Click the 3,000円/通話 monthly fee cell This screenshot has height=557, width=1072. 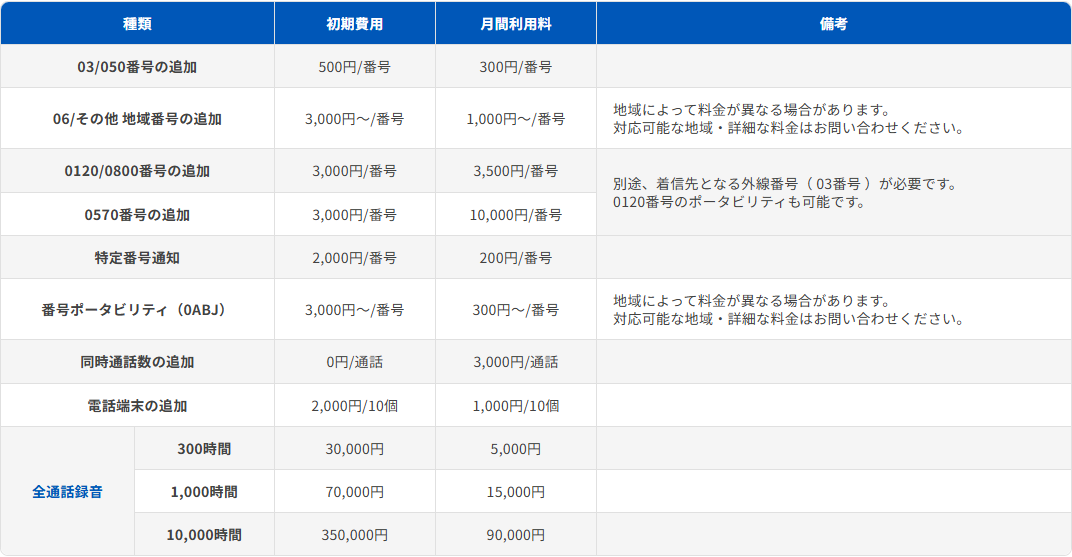515,362
